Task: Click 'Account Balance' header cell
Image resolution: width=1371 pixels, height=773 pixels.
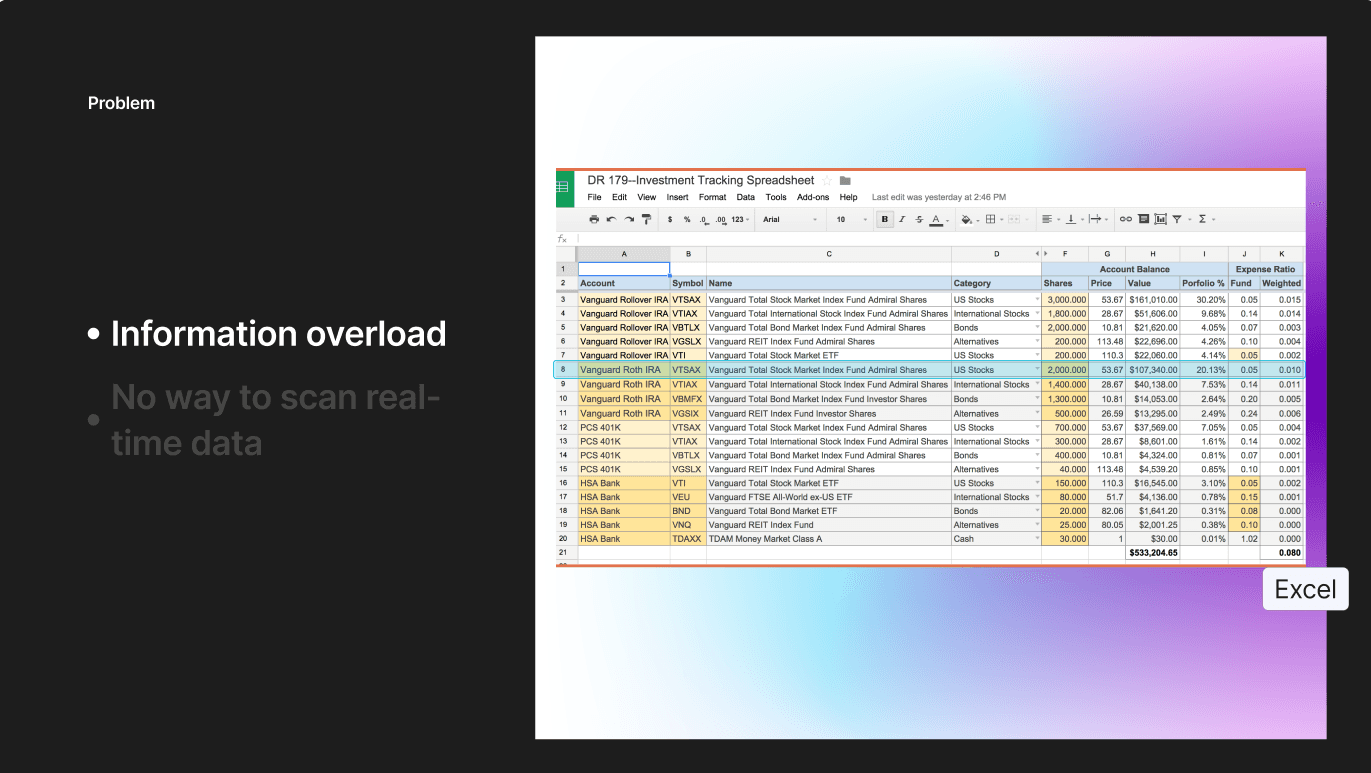Action: (x=1134, y=269)
